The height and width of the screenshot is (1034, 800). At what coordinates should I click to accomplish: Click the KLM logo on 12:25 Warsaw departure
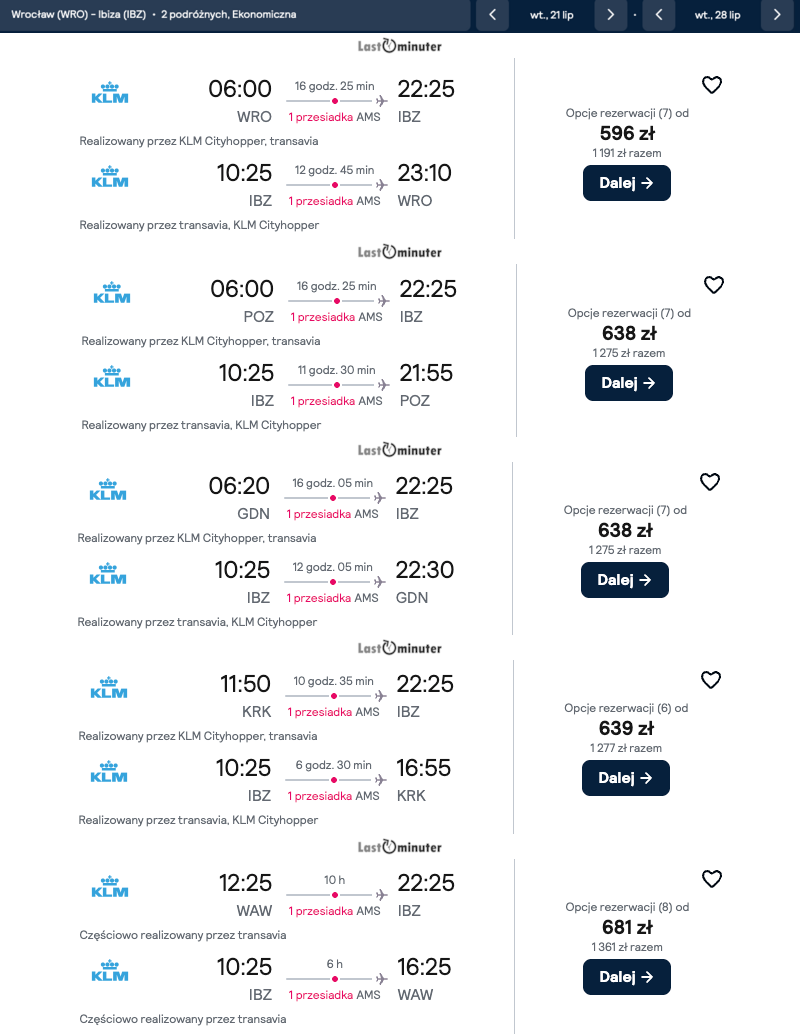click(110, 887)
